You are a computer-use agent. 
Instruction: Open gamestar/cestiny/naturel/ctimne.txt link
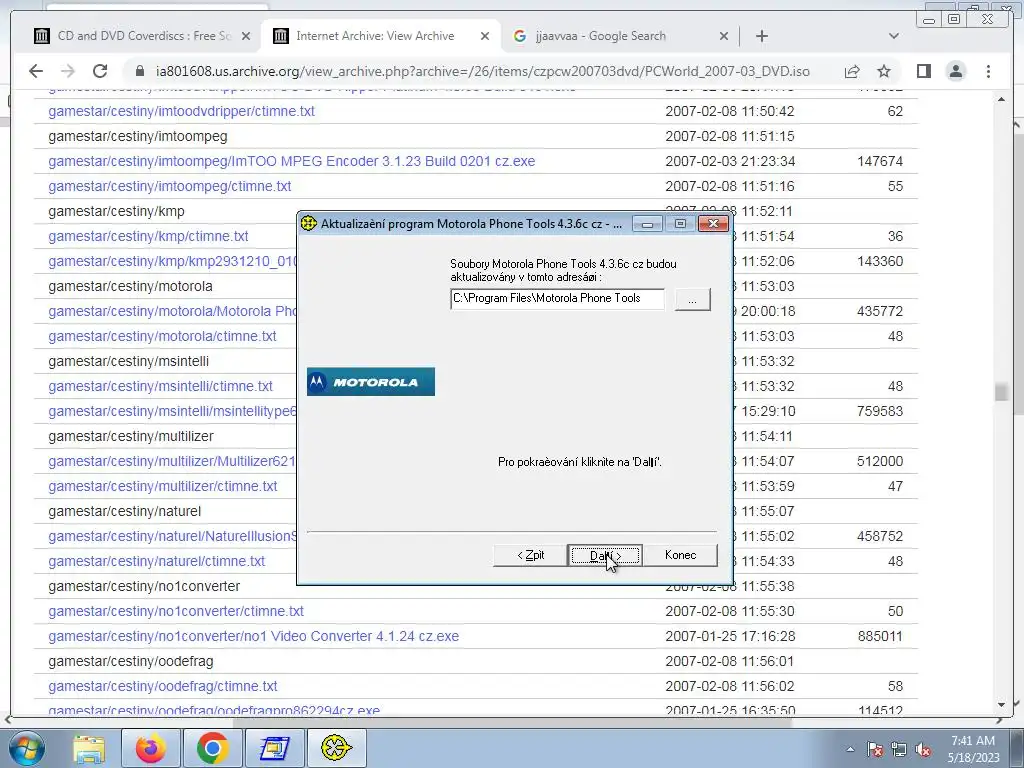point(156,561)
